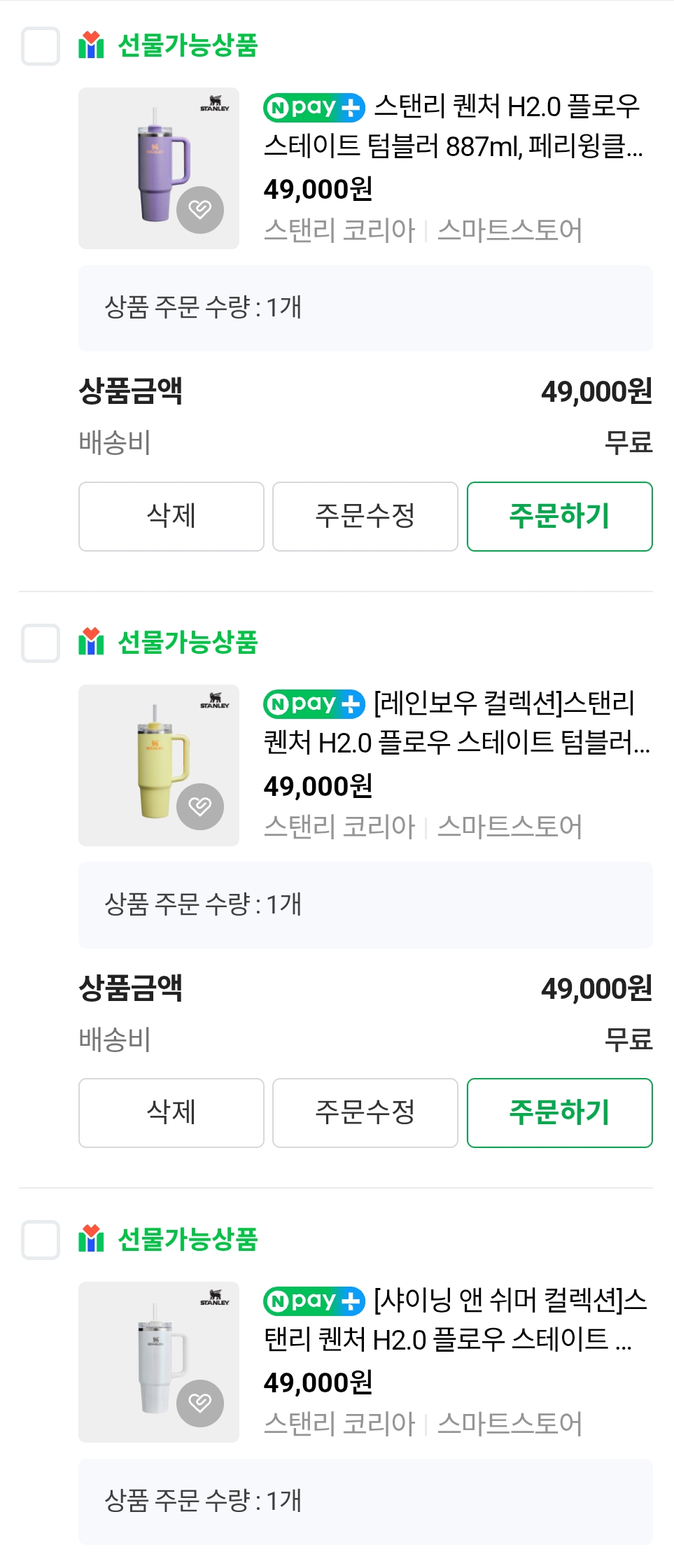Image resolution: width=674 pixels, height=1568 pixels.
Task: Delete the purple tumbler with 삭제
Action: click(x=171, y=517)
